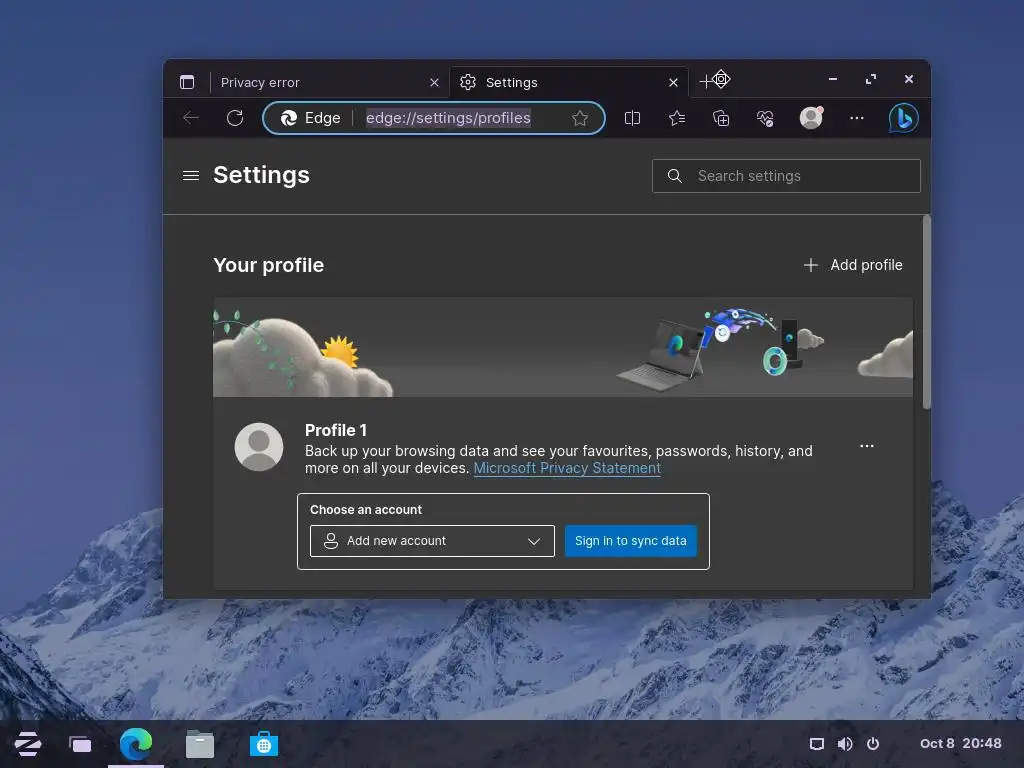The image size is (1024, 768).
Task: Open the volume tray icon
Action: 845,744
